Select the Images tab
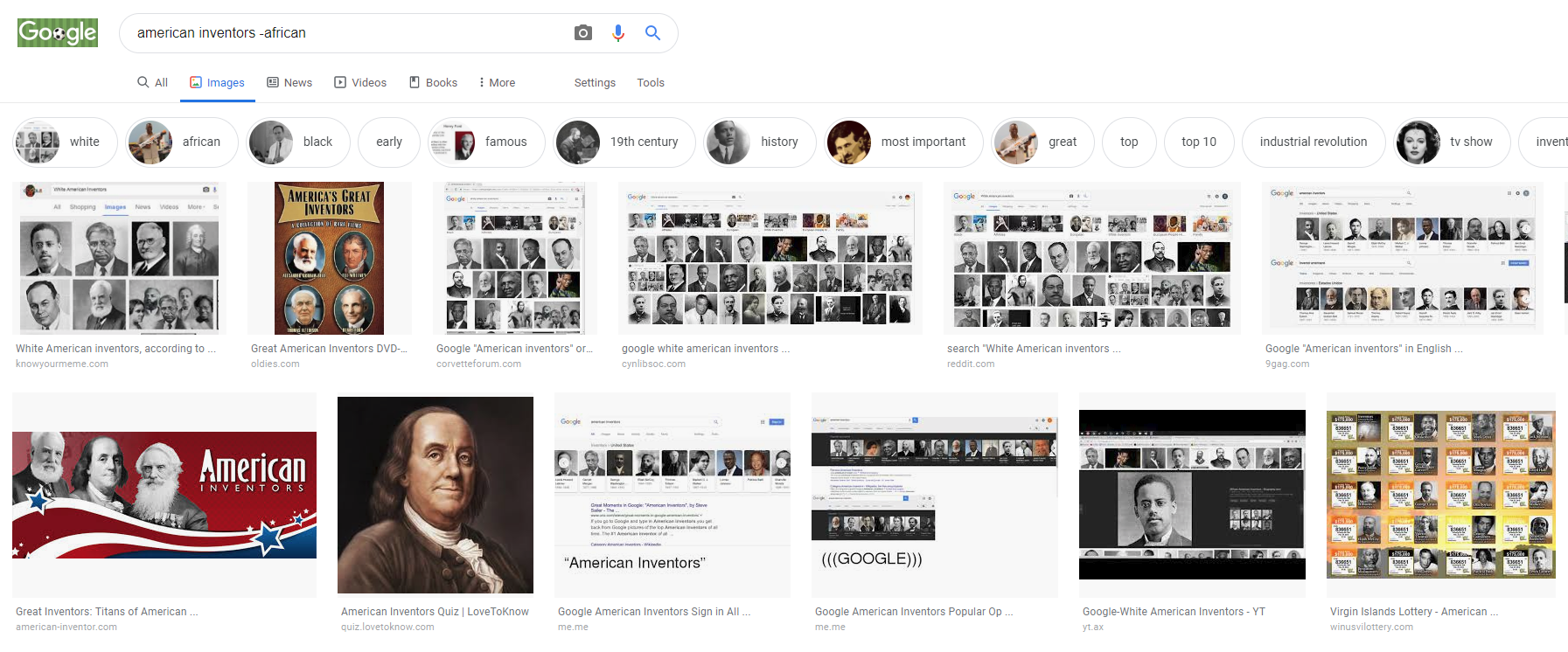Image resolution: width=1568 pixels, height=652 pixels. pos(218,82)
